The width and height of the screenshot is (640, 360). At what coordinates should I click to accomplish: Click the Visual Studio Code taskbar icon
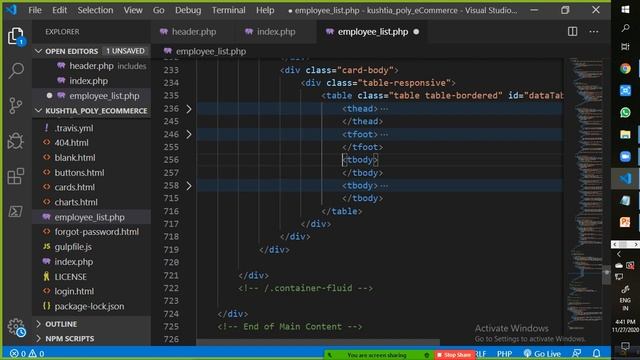(625, 178)
